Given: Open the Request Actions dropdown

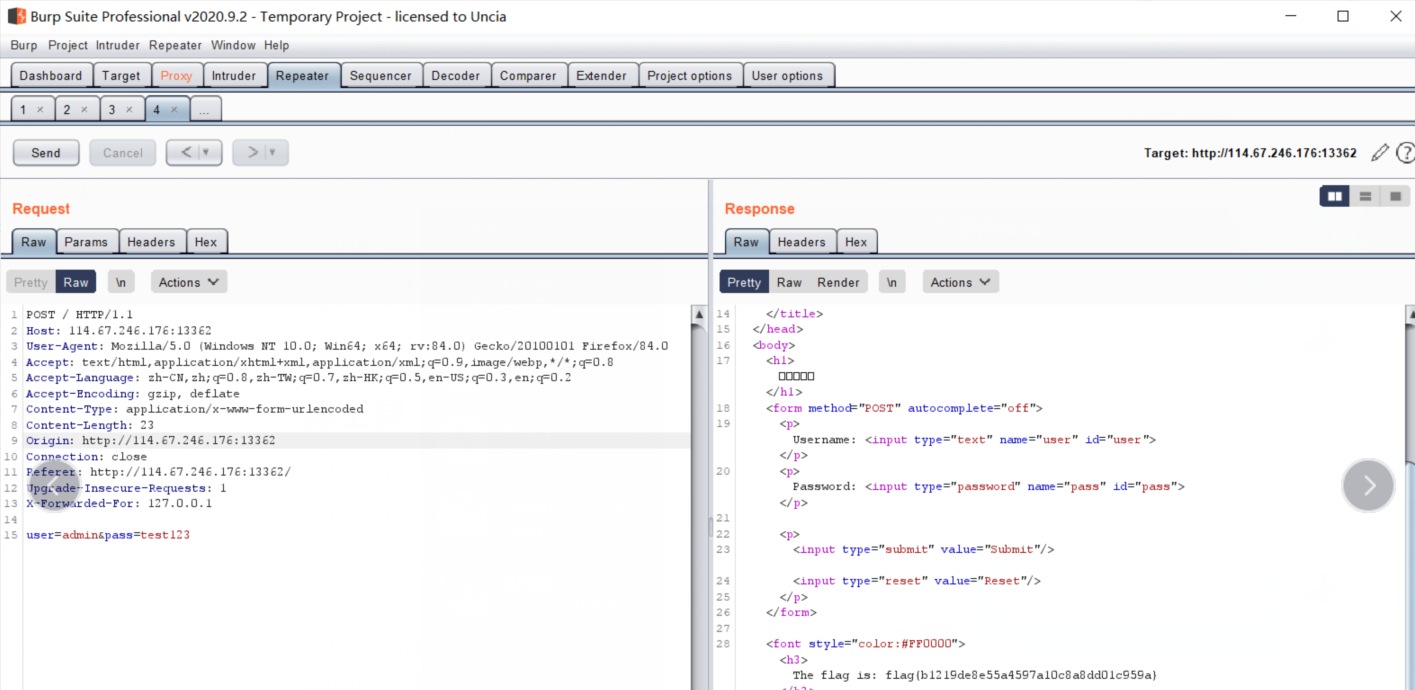Looking at the screenshot, I should tap(189, 282).
